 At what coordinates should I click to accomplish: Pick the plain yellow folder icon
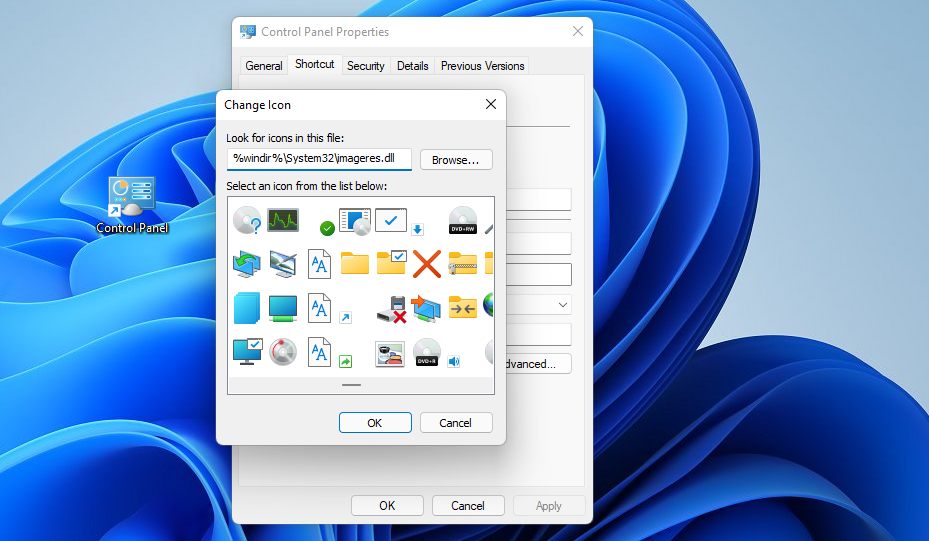tap(355, 263)
